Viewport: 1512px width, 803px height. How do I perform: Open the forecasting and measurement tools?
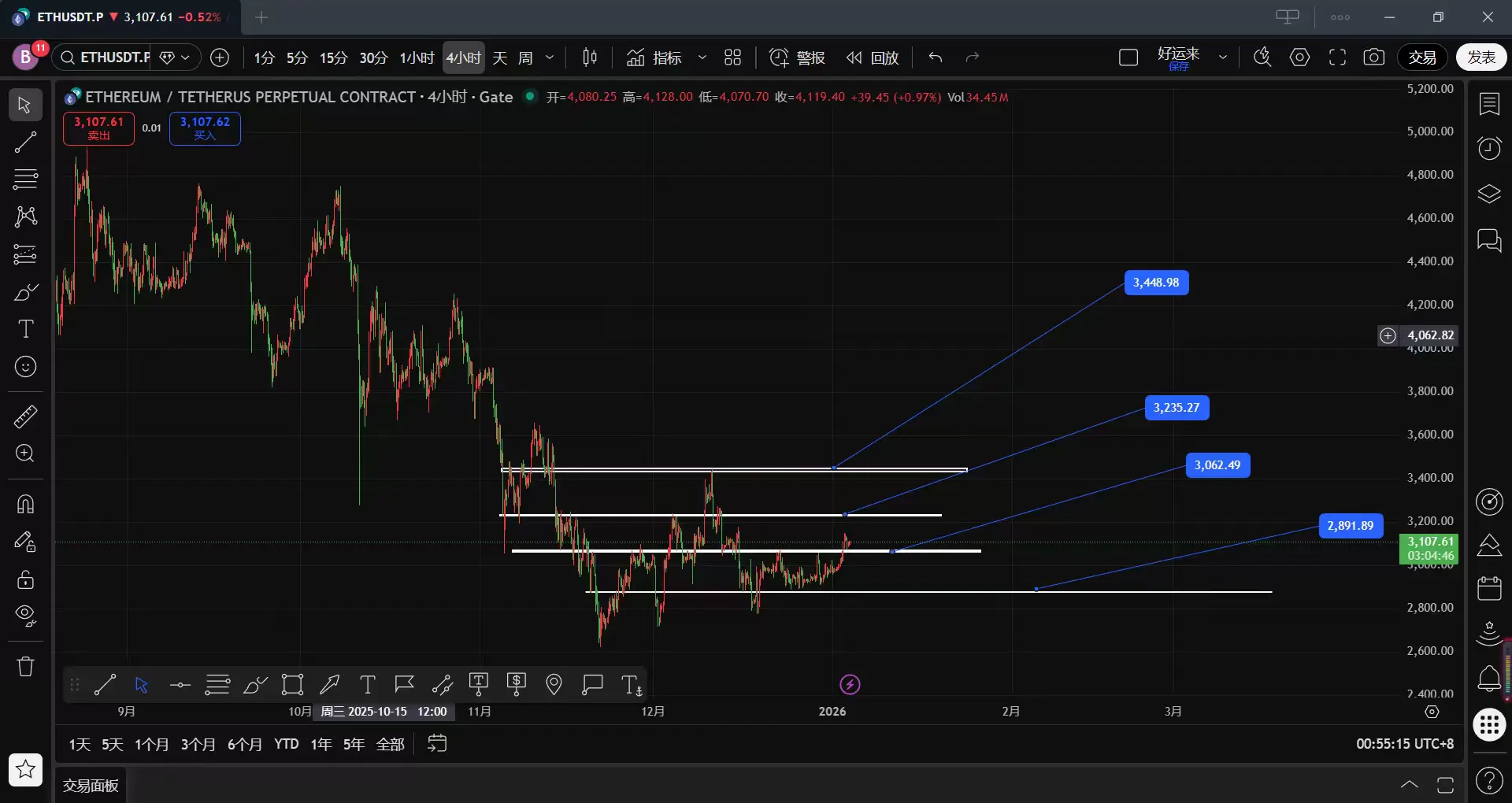tap(25, 254)
